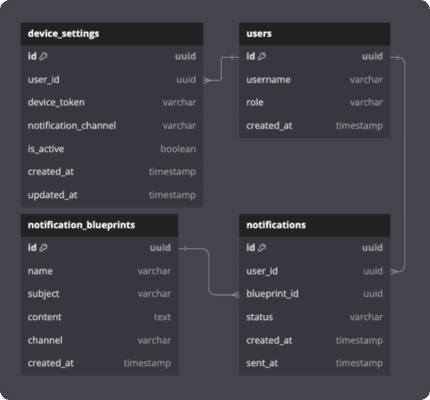
Task: Click relationship line between device_settings and users
Action: coord(221,69)
